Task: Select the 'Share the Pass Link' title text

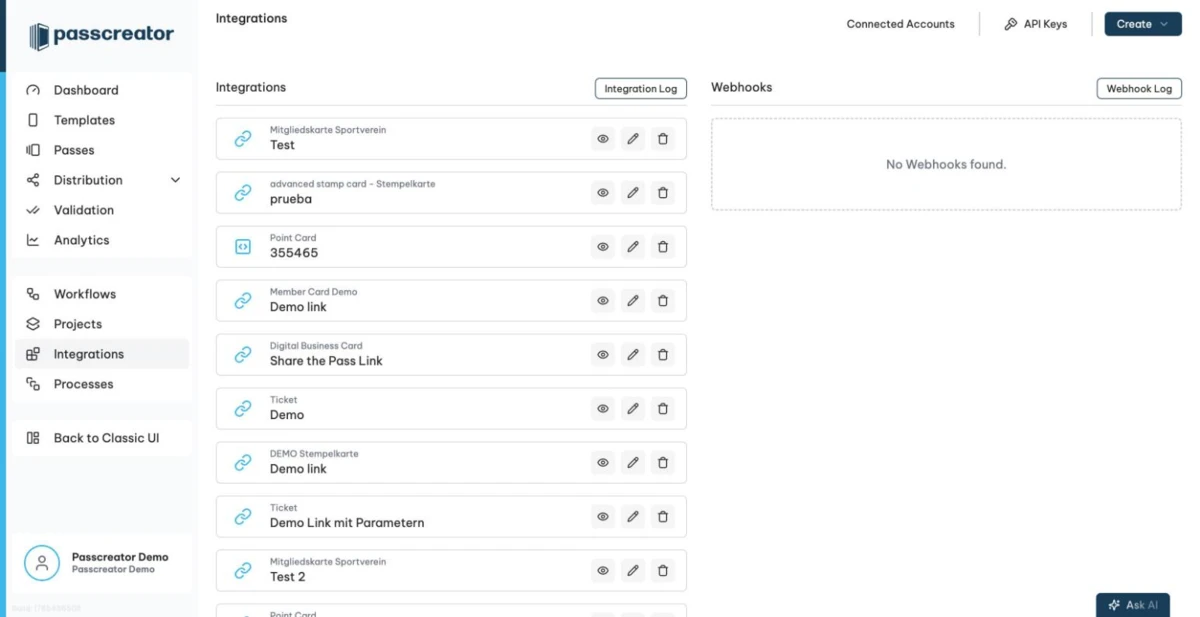Action: pos(326,361)
